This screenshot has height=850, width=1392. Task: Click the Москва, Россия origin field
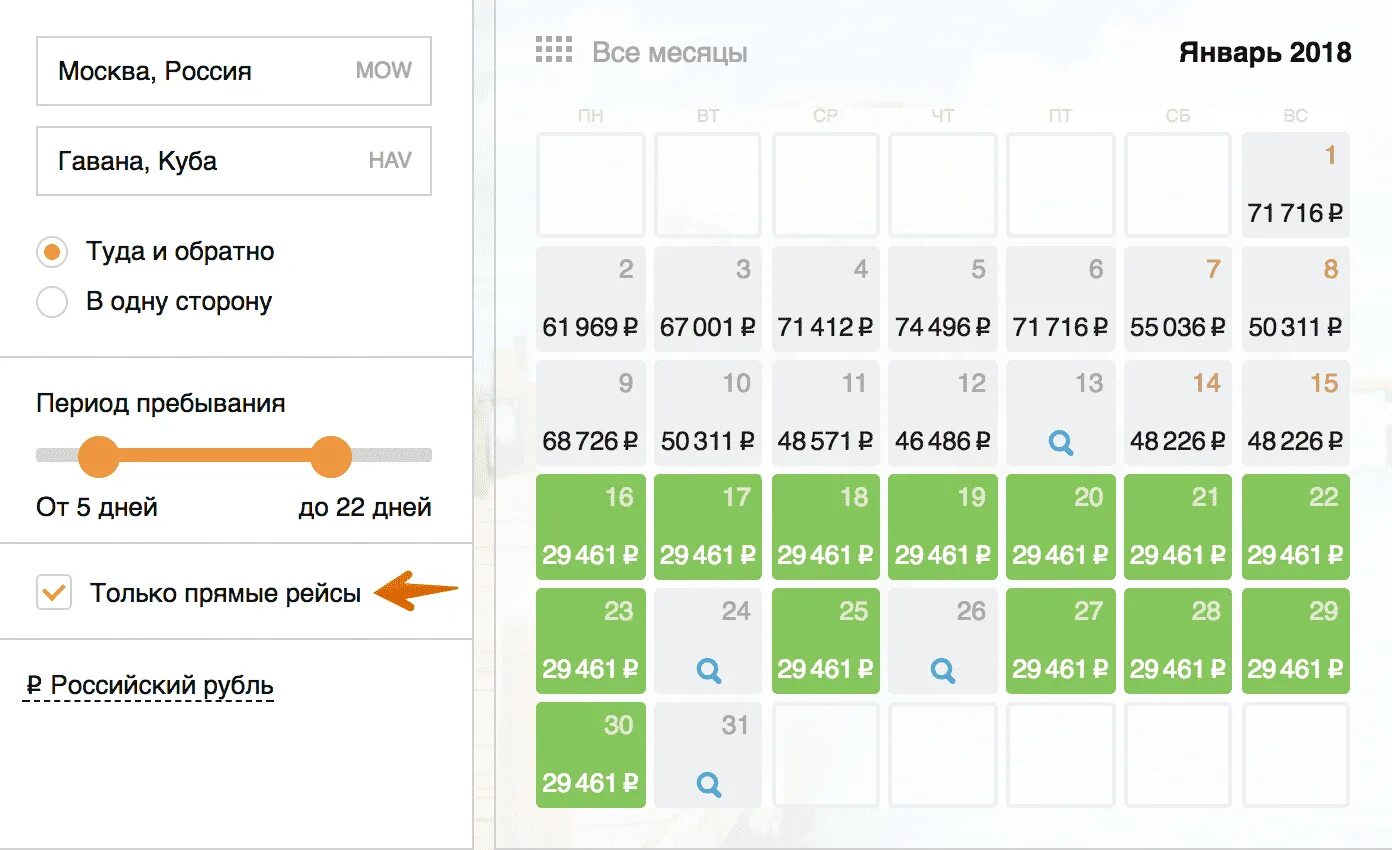234,71
